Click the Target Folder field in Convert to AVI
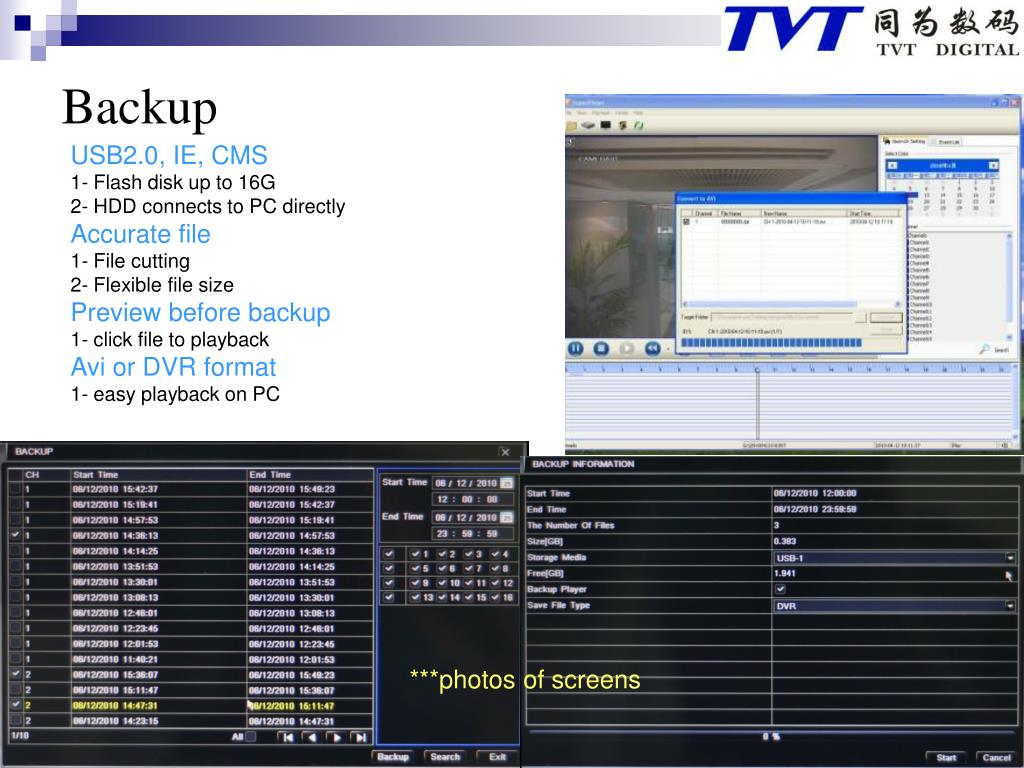The height and width of the screenshot is (768, 1024). (x=782, y=317)
